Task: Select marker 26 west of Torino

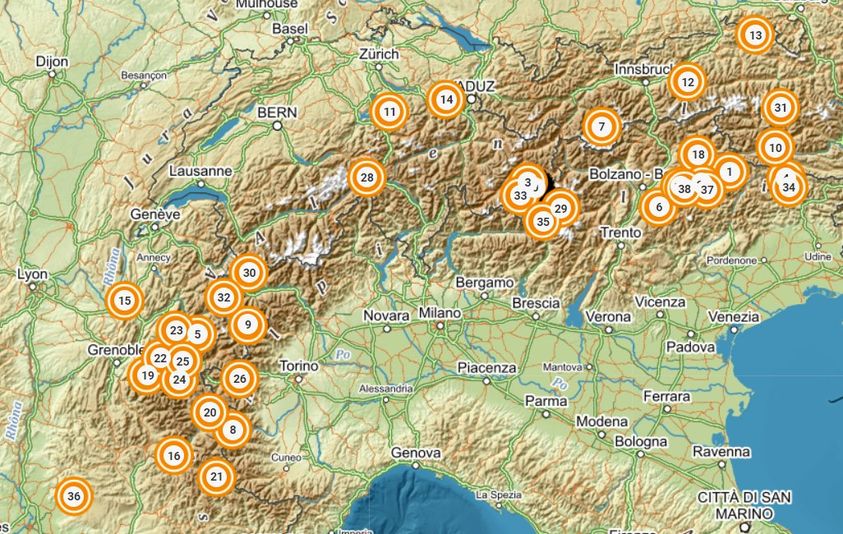Action: 240,379
